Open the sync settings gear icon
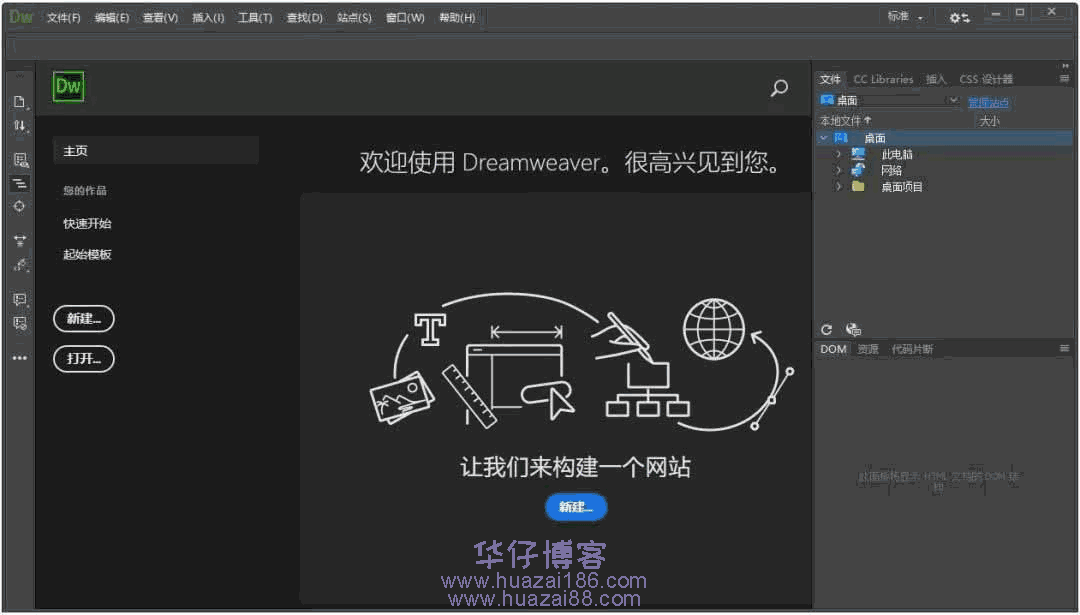The width and height of the screenshot is (1080, 615). (959, 18)
